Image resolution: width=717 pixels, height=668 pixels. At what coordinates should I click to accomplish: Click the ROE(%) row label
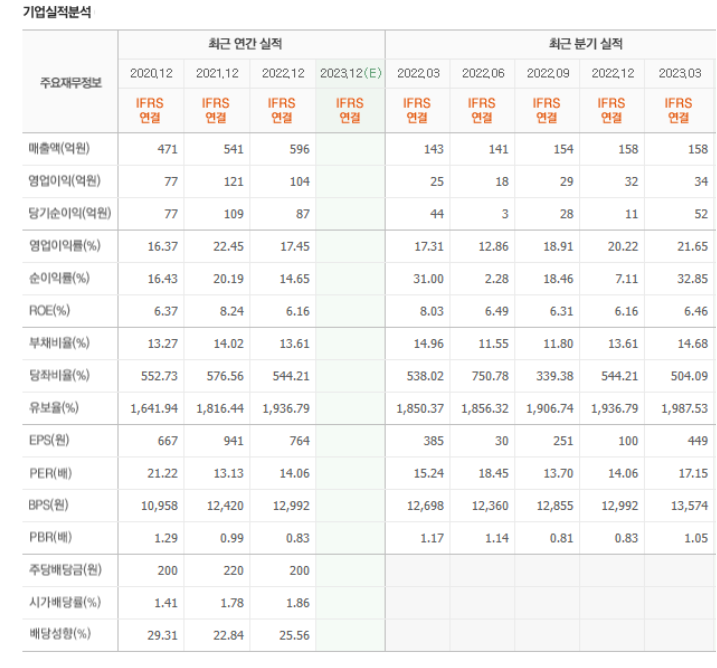49,311
